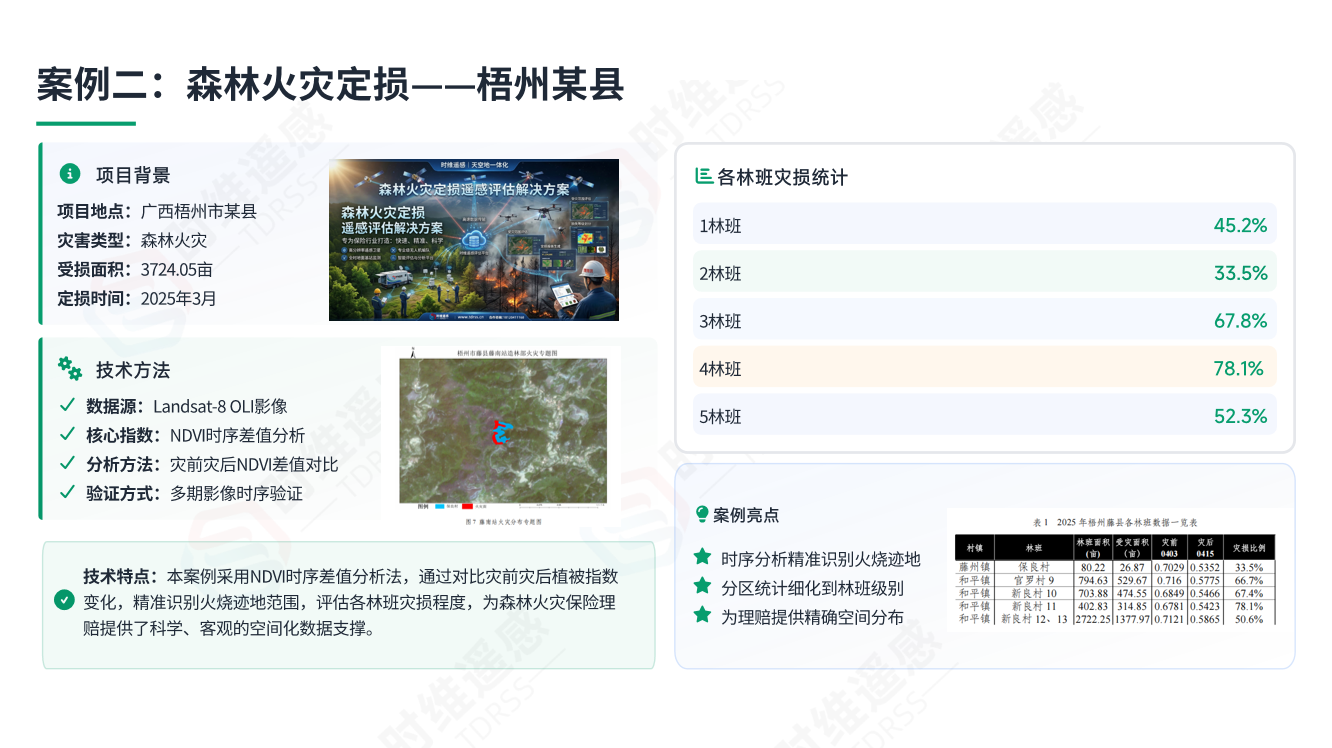Click the 受损面积：3724.05亩 line
The image size is (1332, 748).
135,269
